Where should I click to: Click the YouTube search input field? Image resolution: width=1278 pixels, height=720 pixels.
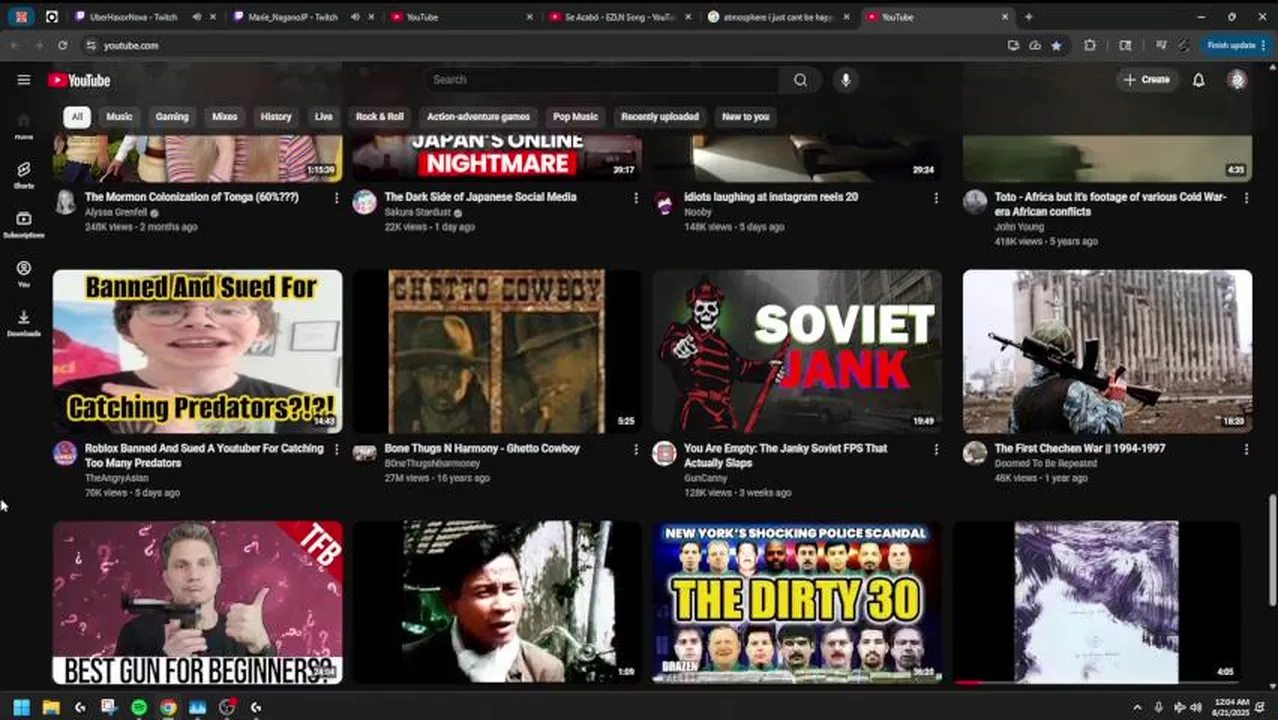(600, 80)
